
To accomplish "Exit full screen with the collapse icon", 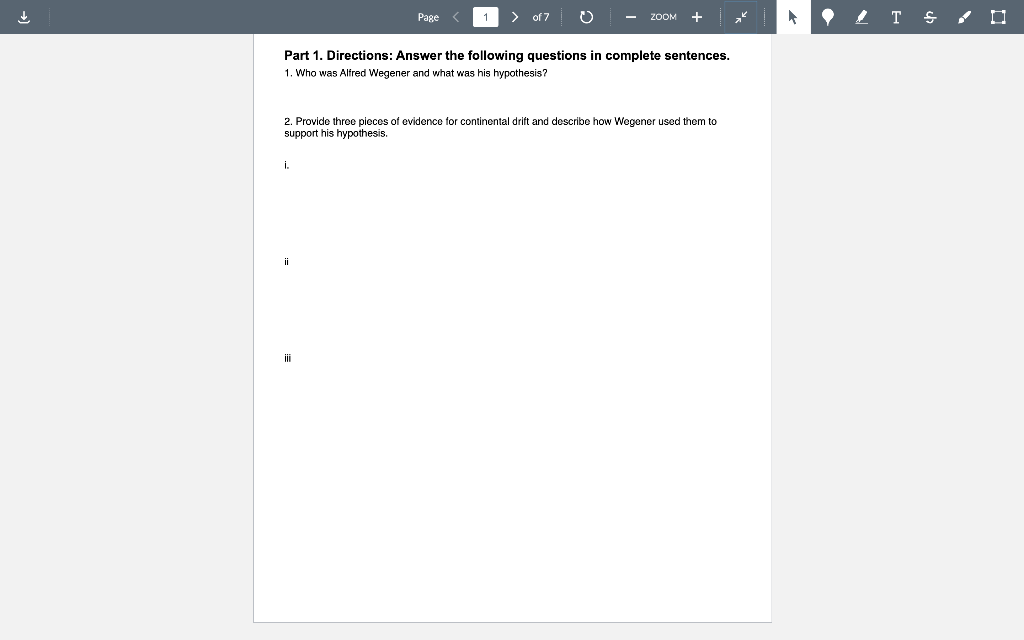I will [x=741, y=17].
